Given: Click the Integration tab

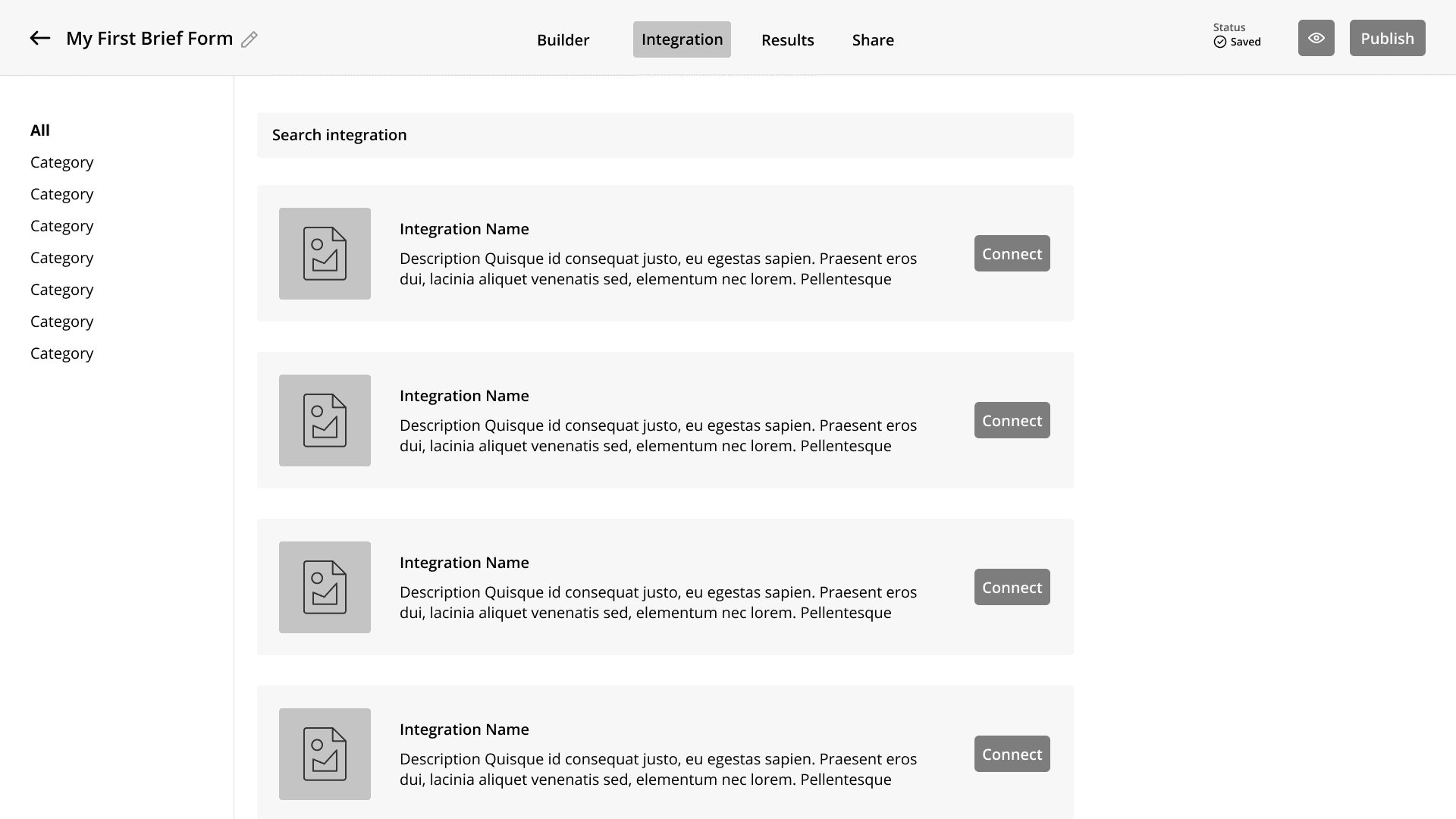Looking at the screenshot, I should (682, 39).
